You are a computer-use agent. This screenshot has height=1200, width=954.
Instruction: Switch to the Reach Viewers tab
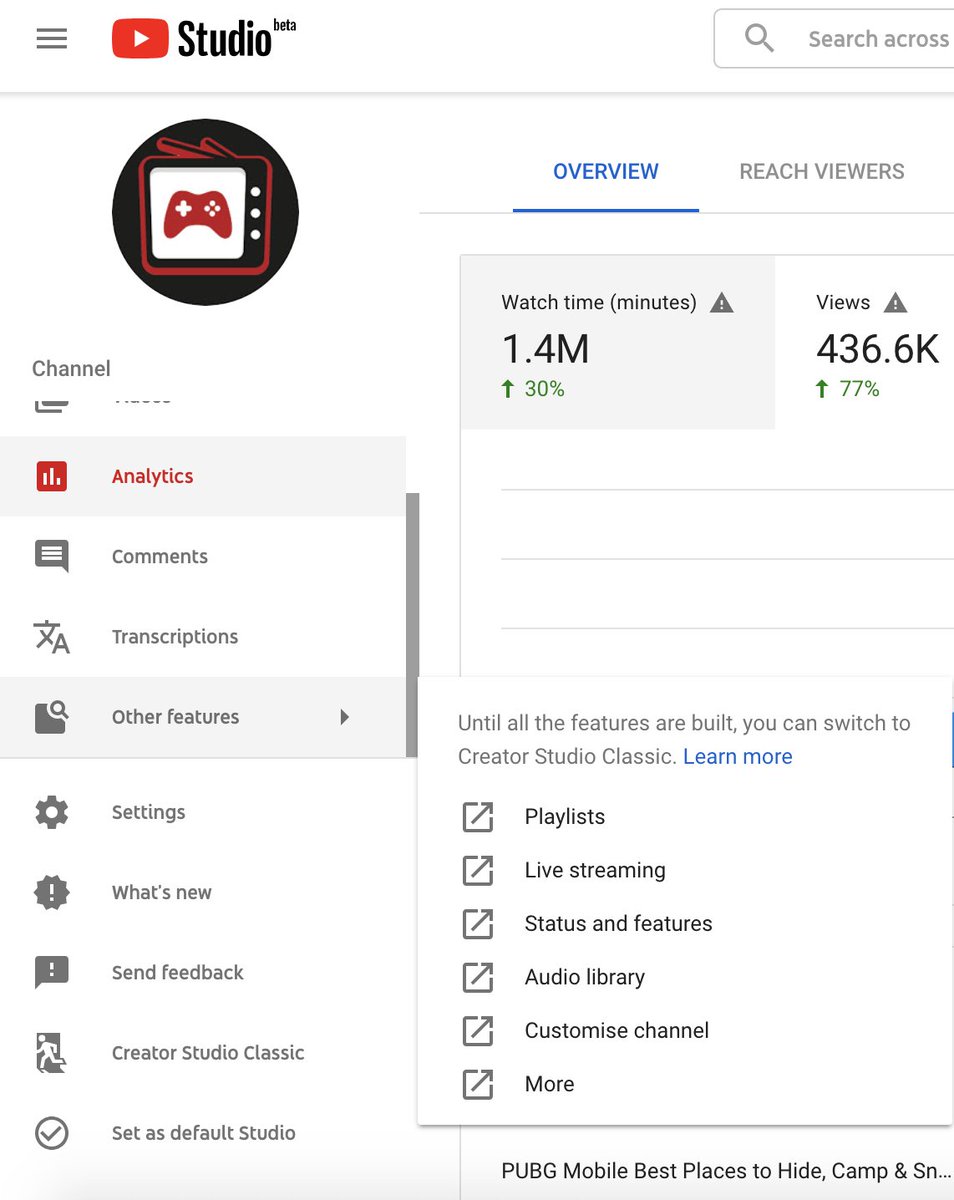(822, 172)
